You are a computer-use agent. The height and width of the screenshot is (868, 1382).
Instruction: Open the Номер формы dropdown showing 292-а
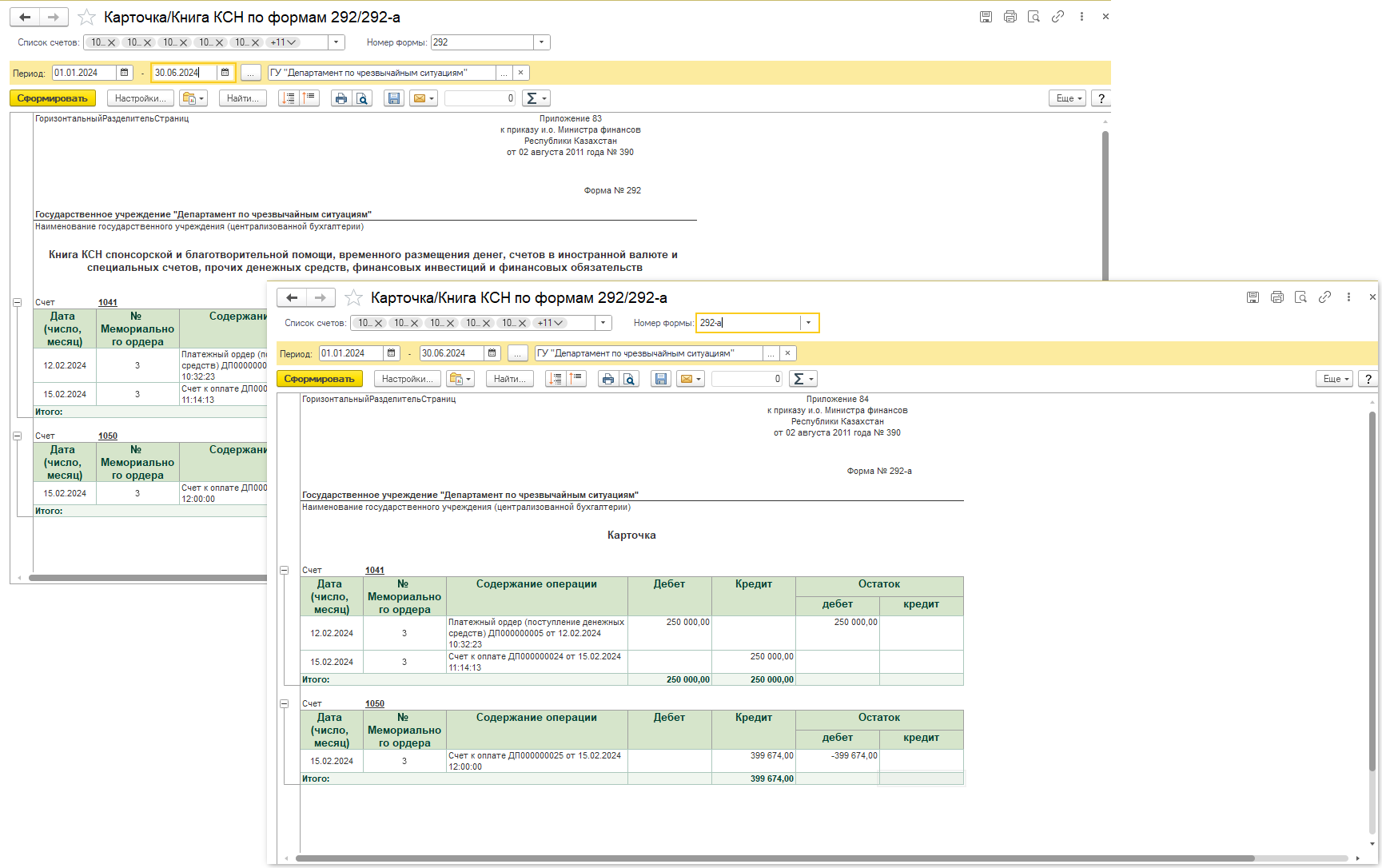click(x=809, y=323)
